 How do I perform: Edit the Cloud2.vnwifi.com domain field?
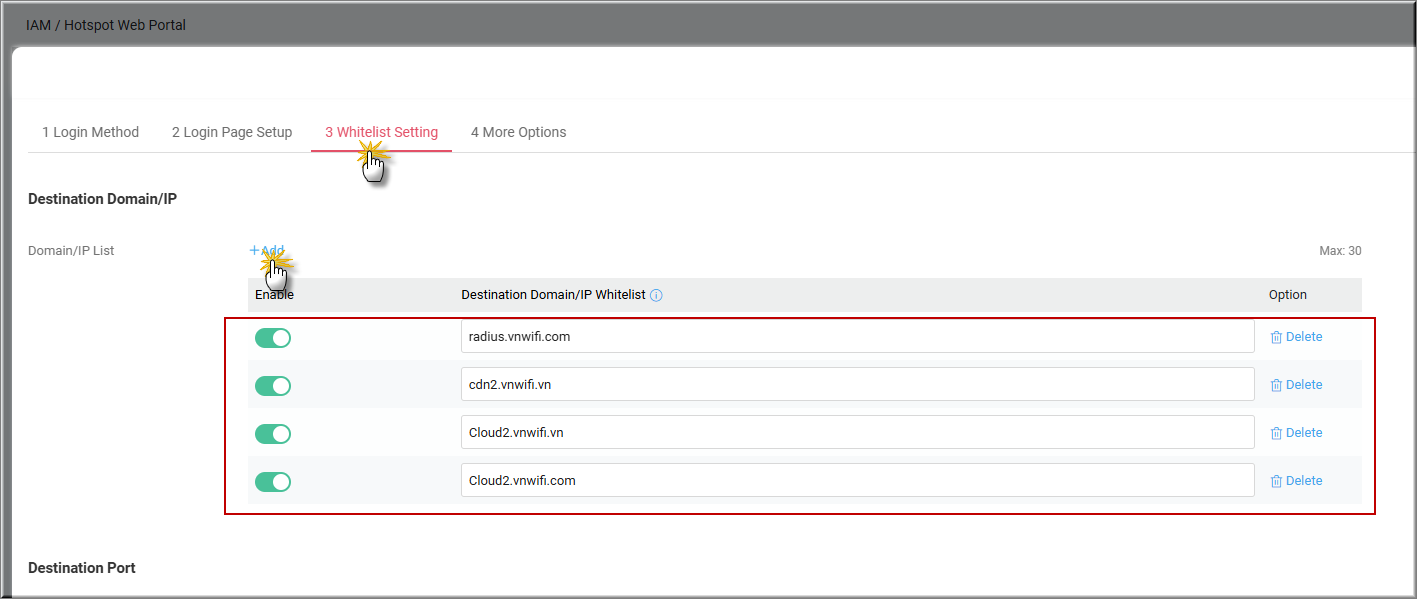(x=856, y=481)
